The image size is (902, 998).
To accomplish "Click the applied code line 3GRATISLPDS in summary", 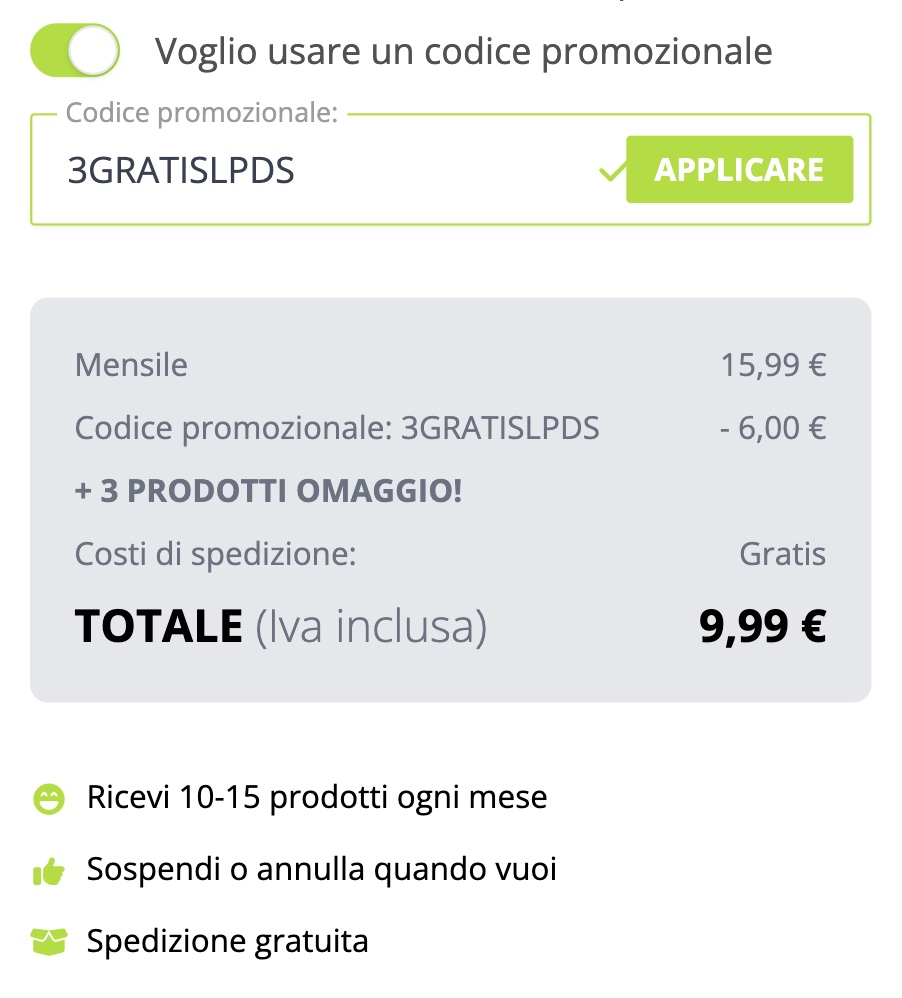I will coord(337,428).
